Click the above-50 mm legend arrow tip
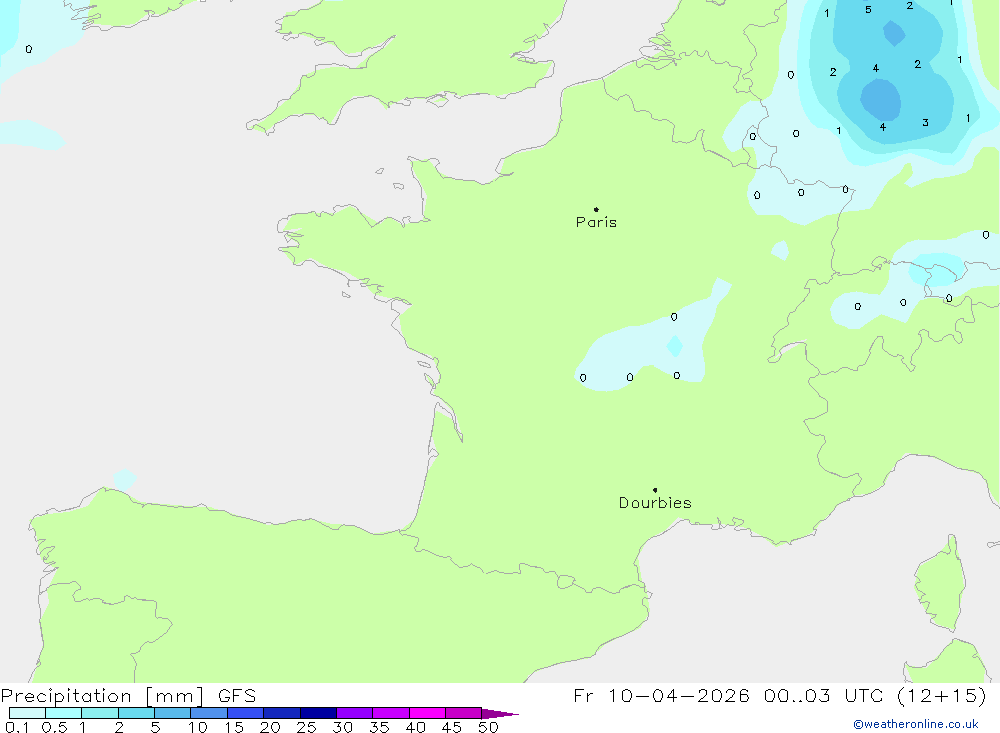The image size is (1000, 733). point(500,713)
